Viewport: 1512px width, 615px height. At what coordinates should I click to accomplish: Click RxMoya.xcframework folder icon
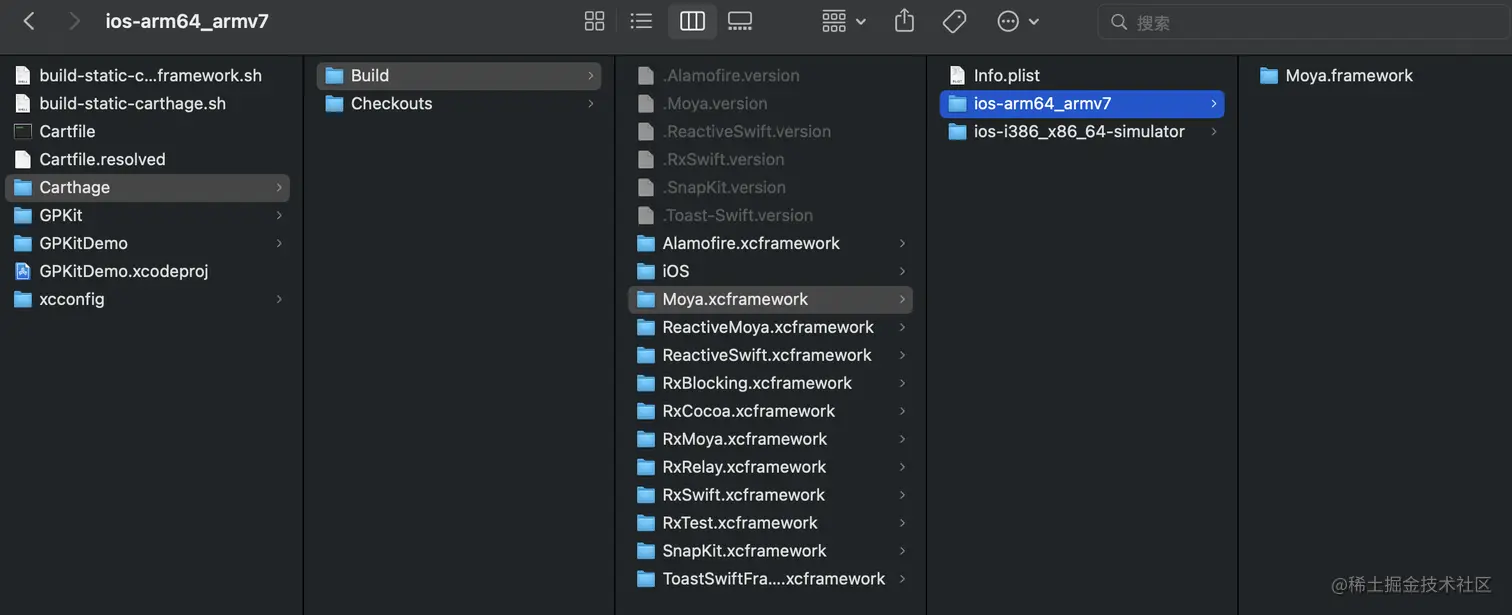pos(646,439)
